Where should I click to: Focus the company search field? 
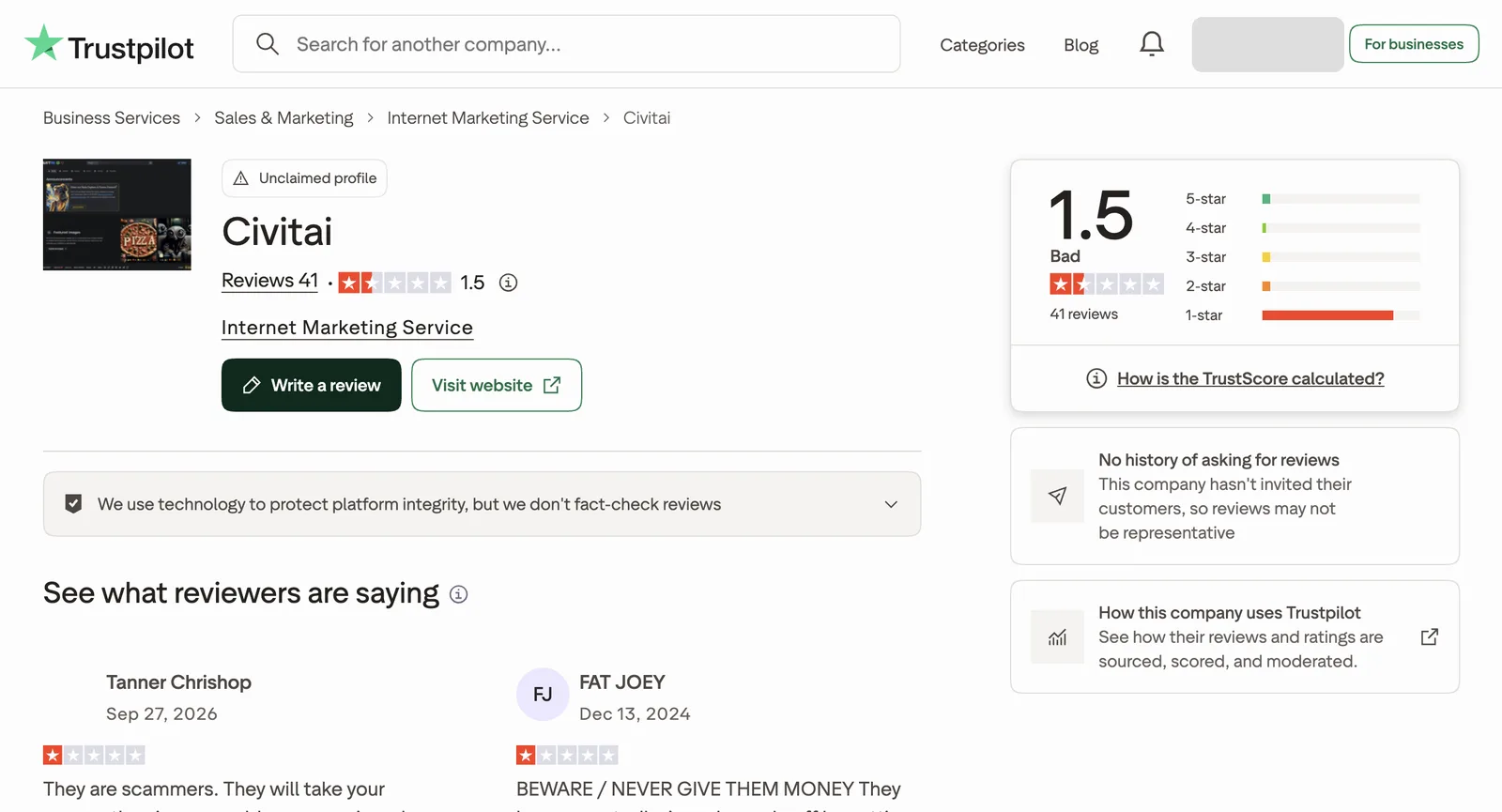point(566,44)
